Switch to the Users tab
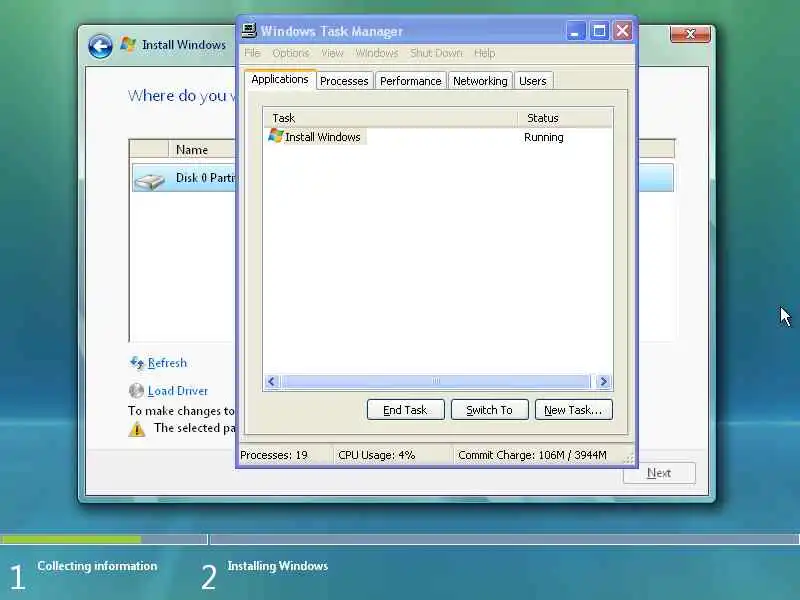 coord(533,81)
